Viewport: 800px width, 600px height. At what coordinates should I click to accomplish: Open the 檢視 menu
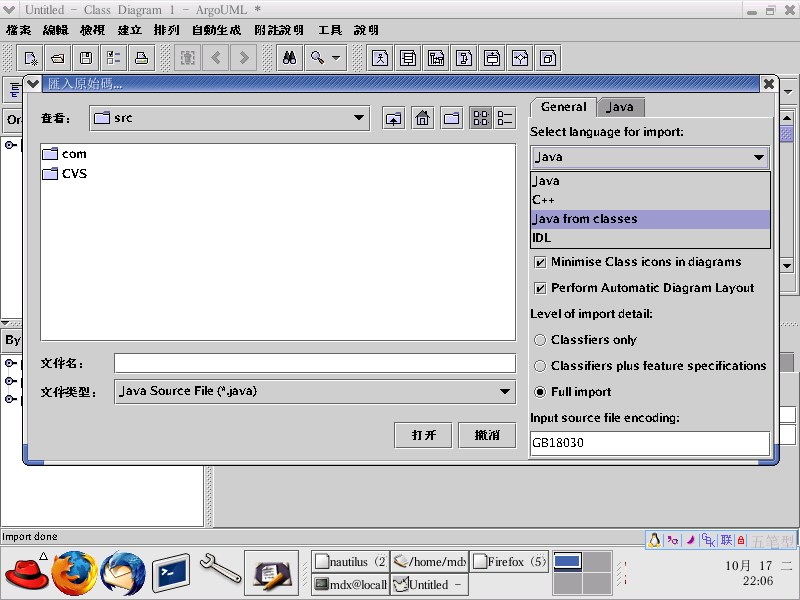point(92,30)
